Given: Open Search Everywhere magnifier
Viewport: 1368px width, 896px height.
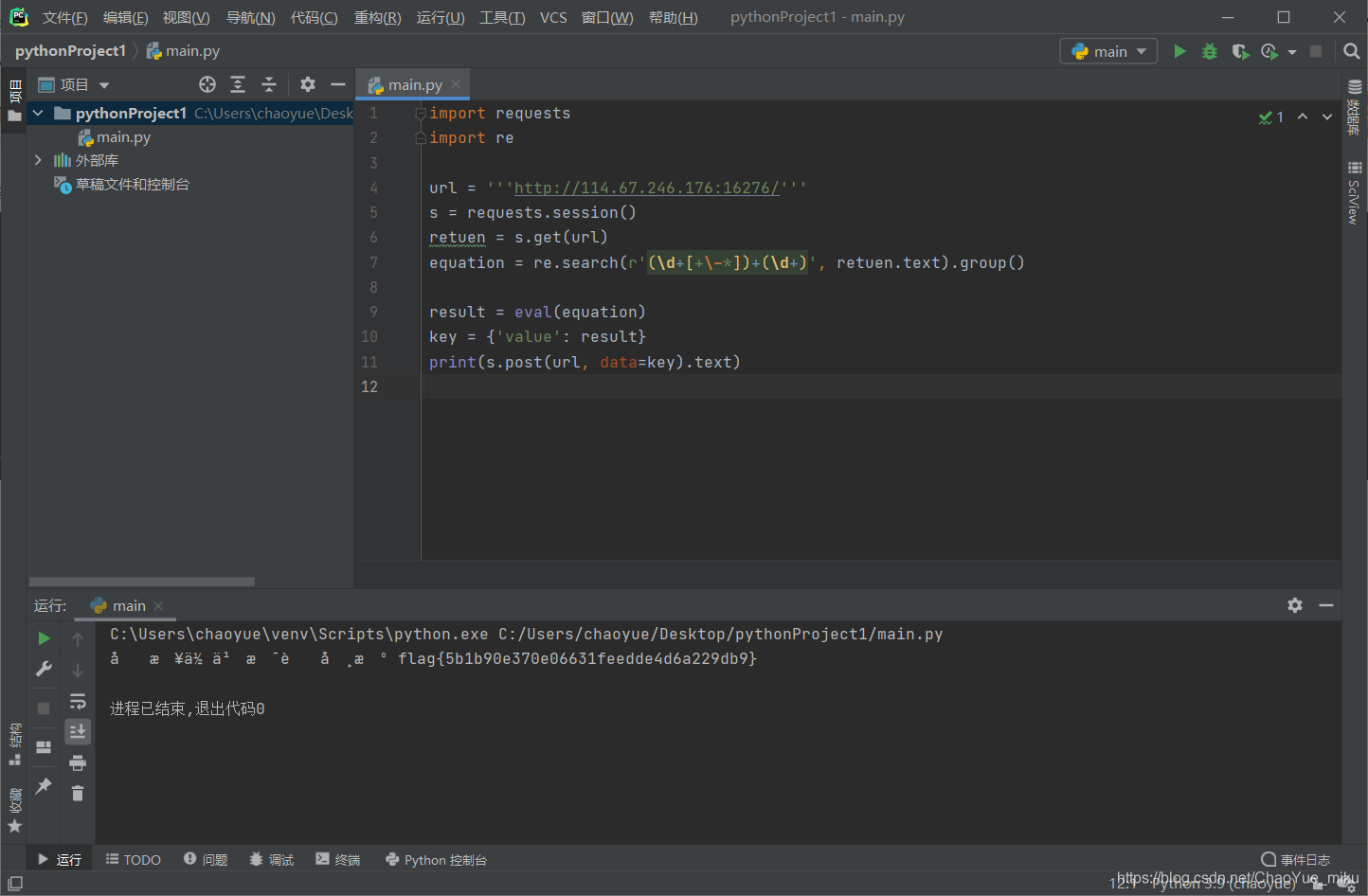Looking at the screenshot, I should point(1352,51).
